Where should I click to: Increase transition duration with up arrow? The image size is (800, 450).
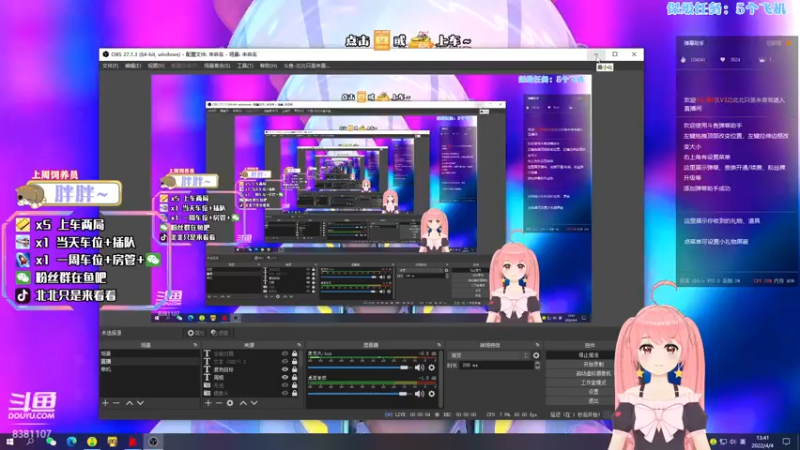pyautogui.click(x=537, y=363)
